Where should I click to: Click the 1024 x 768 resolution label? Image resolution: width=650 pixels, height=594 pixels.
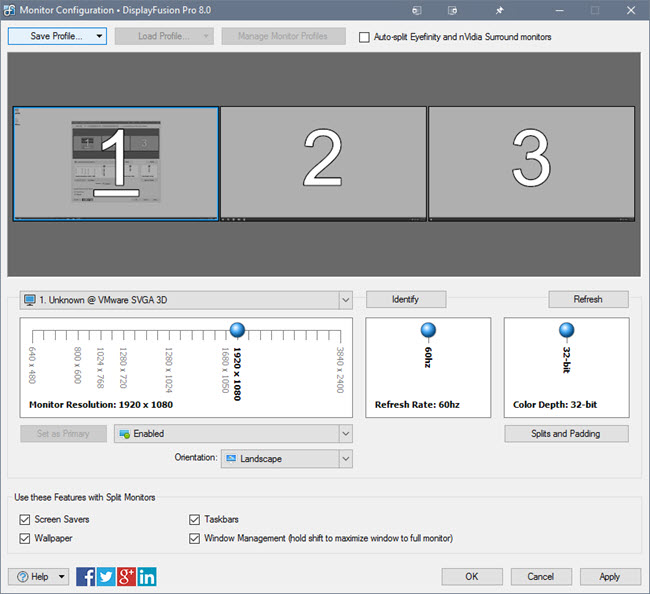pos(100,367)
